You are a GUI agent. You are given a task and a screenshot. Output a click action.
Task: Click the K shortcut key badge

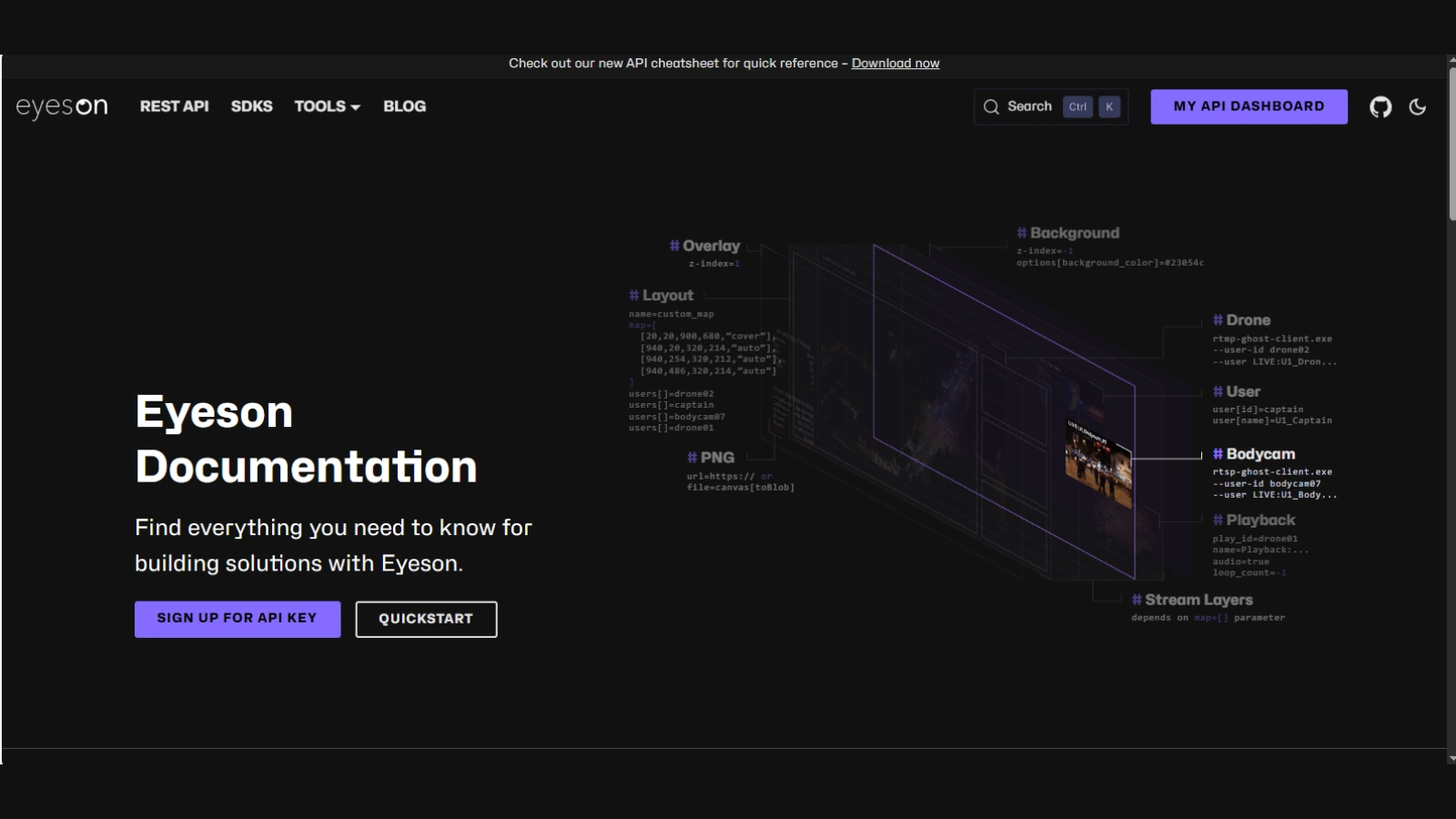(1109, 107)
